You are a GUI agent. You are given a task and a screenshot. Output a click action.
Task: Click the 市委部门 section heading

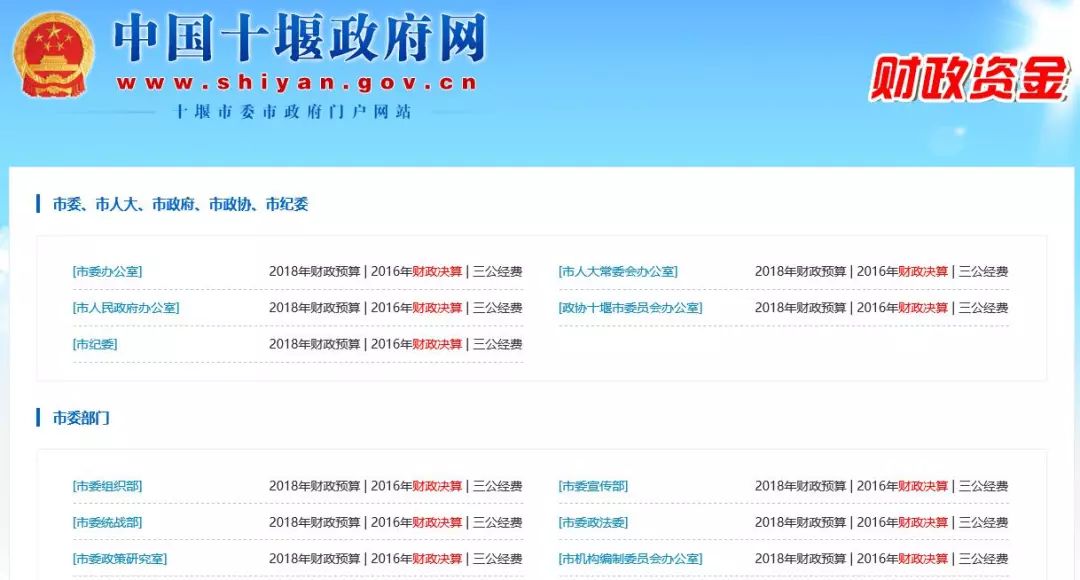tap(81, 418)
